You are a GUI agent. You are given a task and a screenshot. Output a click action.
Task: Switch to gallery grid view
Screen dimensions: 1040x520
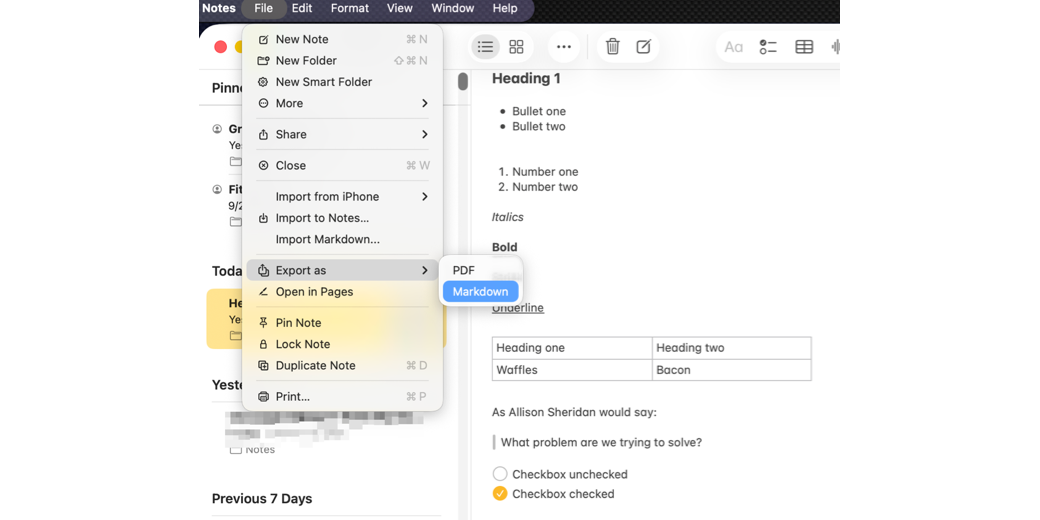516,46
